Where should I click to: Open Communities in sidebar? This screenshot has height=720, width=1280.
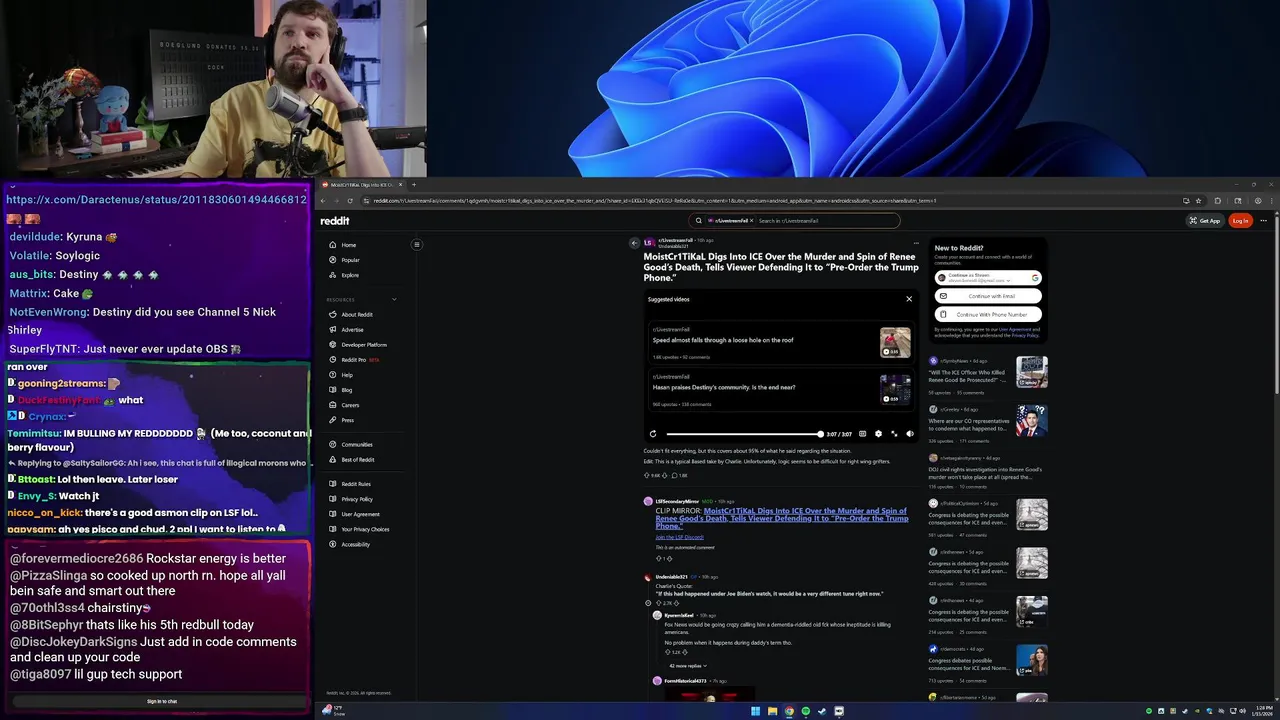tap(351, 445)
